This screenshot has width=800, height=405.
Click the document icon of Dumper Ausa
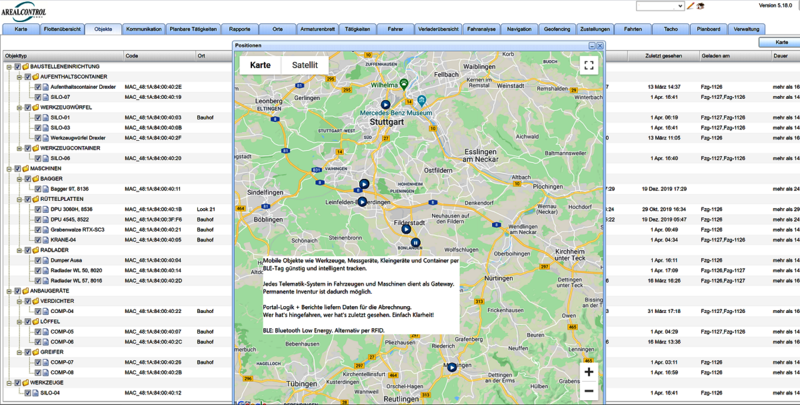click(x=46, y=260)
